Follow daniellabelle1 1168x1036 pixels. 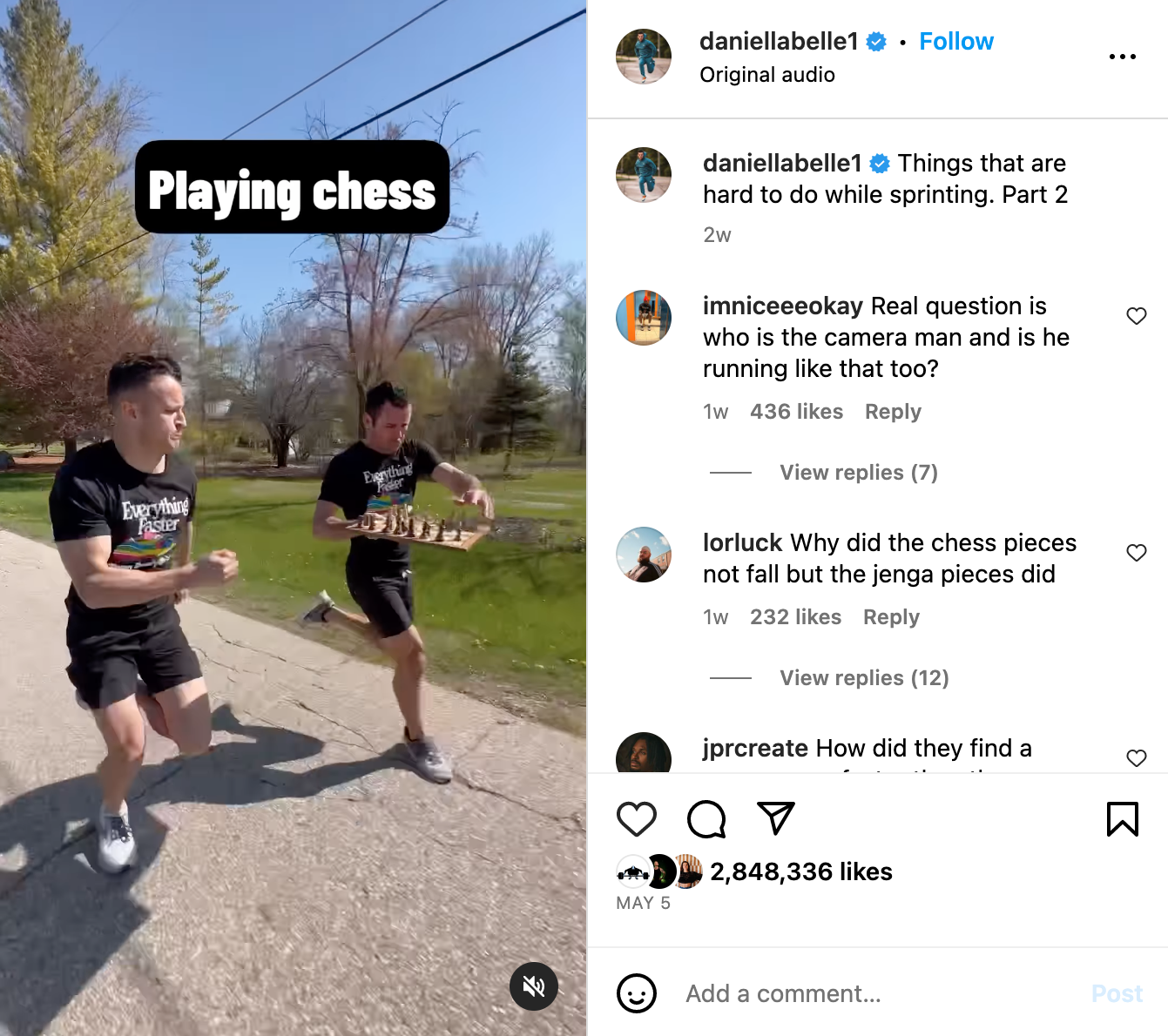click(956, 42)
